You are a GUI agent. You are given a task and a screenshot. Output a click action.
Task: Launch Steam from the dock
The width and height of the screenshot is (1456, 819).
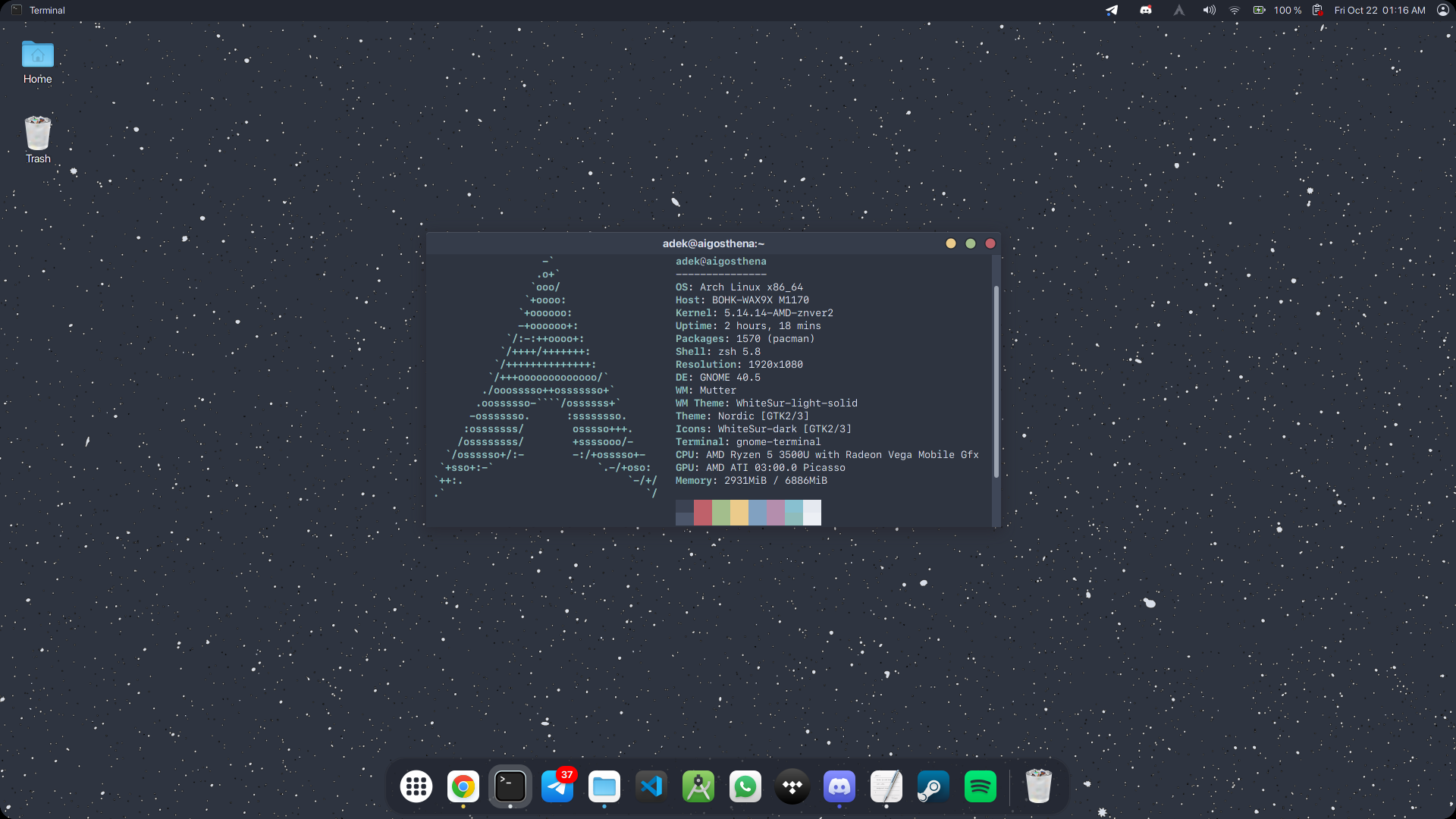933,786
